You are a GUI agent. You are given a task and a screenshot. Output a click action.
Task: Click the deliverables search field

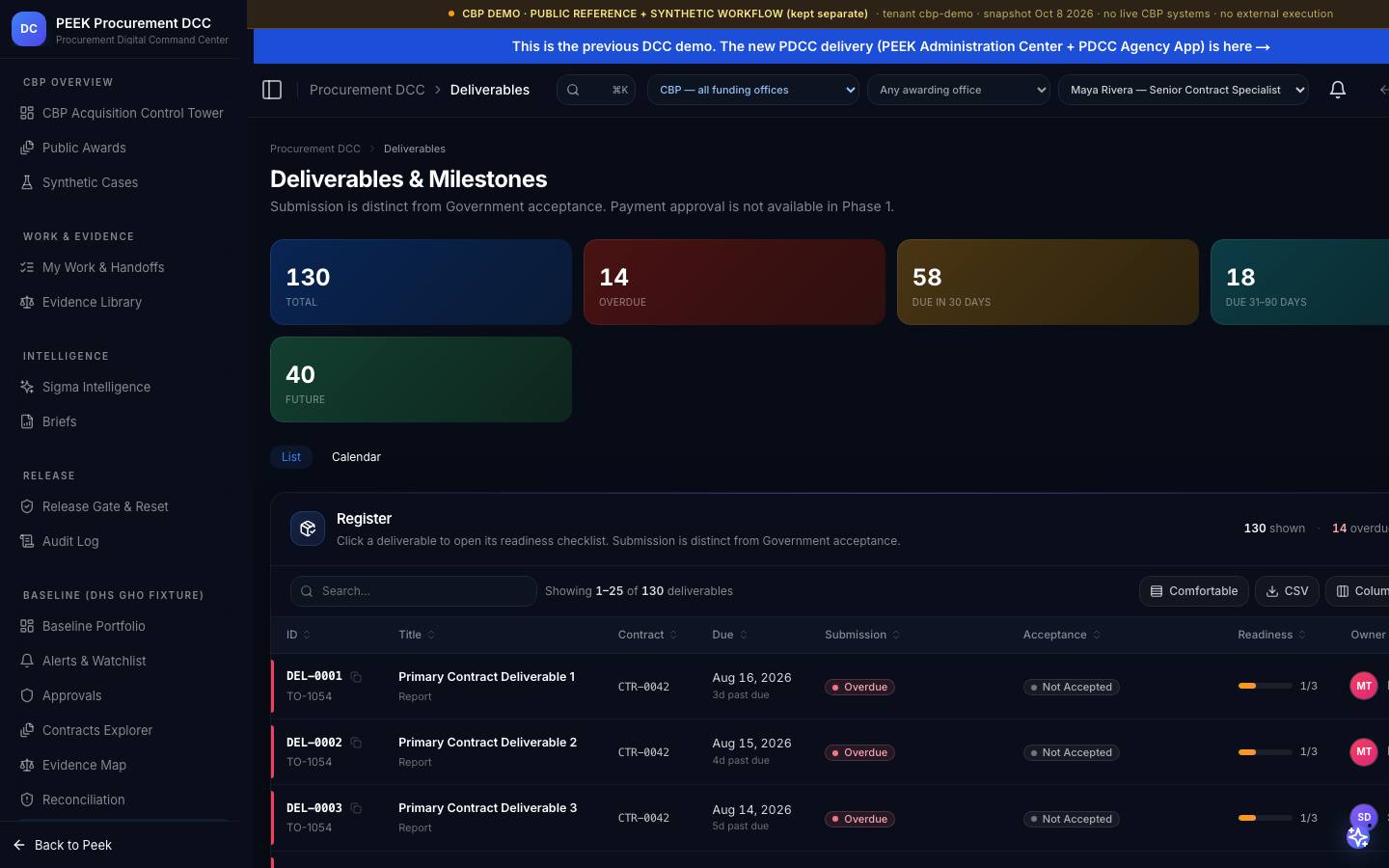point(414,591)
